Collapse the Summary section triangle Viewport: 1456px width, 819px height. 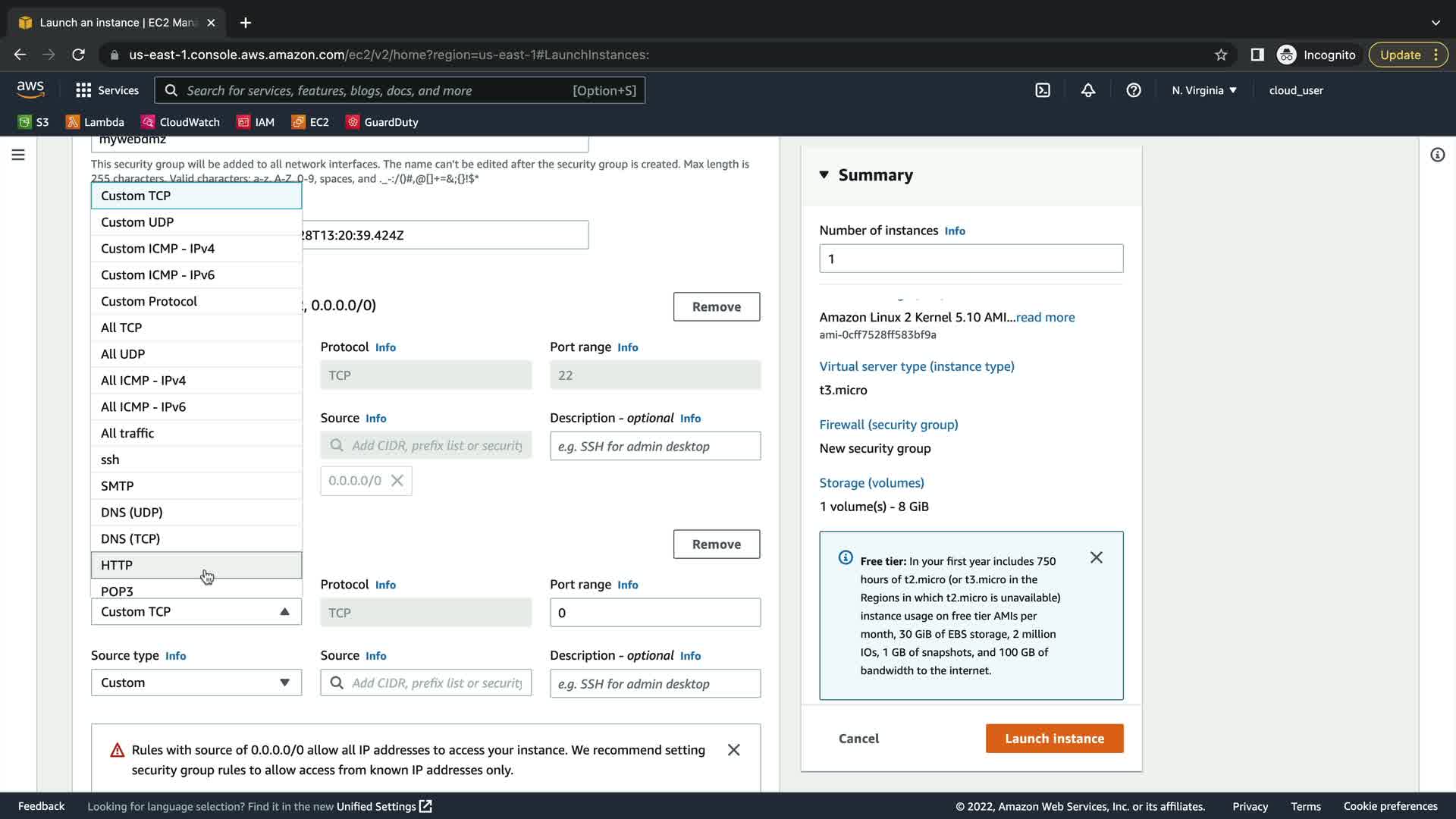point(824,175)
